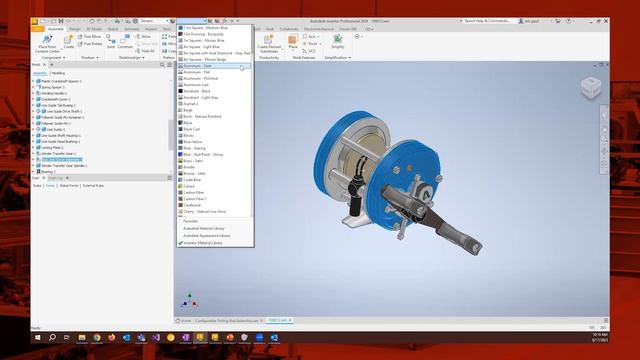Choose Autodesk Material Library entry
The width and height of the screenshot is (640, 360).
pyautogui.click(x=203, y=229)
